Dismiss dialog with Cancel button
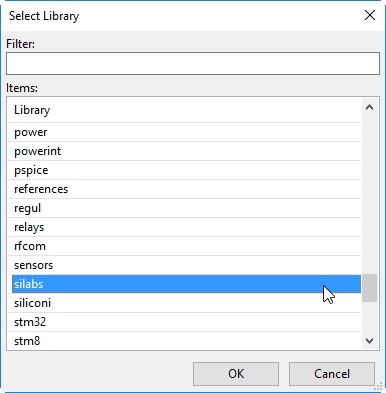Image resolution: width=386 pixels, height=393 pixels. (332, 374)
